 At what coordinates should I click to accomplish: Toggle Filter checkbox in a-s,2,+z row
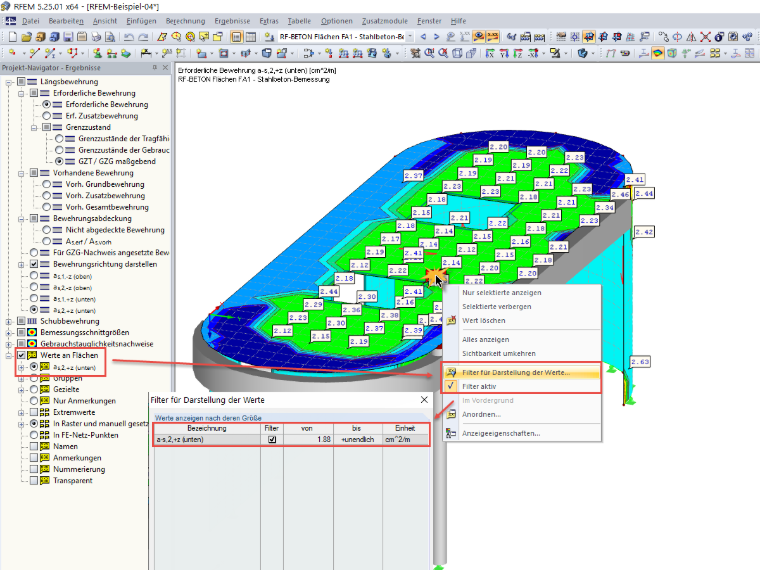click(272, 440)
